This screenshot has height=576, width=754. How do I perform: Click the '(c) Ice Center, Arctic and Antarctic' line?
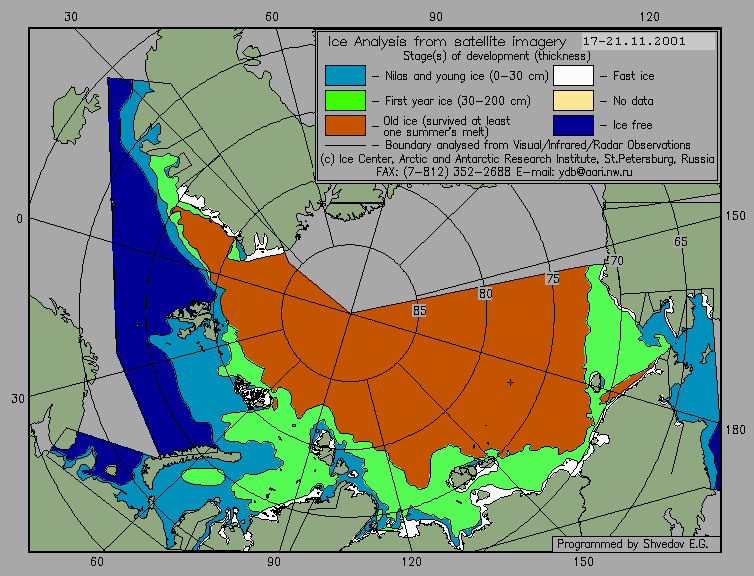coord(517,159)
